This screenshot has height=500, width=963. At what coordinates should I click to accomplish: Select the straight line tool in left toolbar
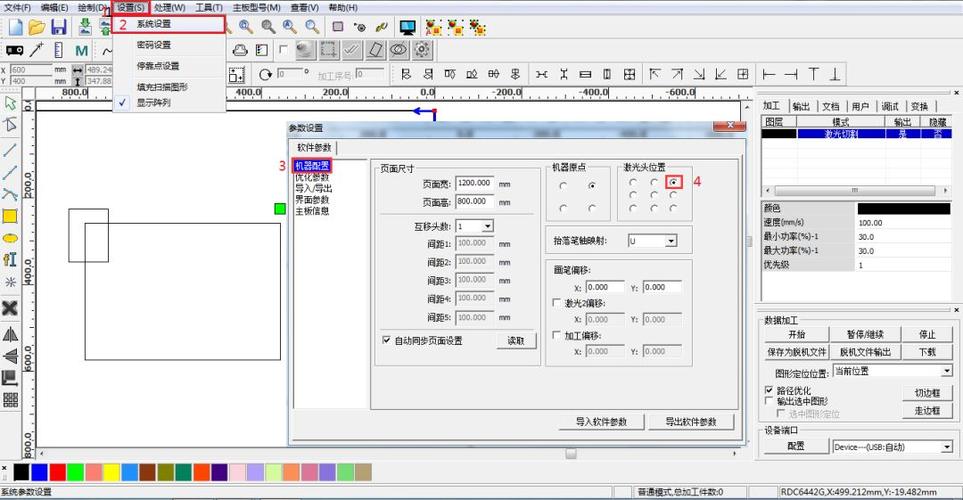click(x=10, y=149)
